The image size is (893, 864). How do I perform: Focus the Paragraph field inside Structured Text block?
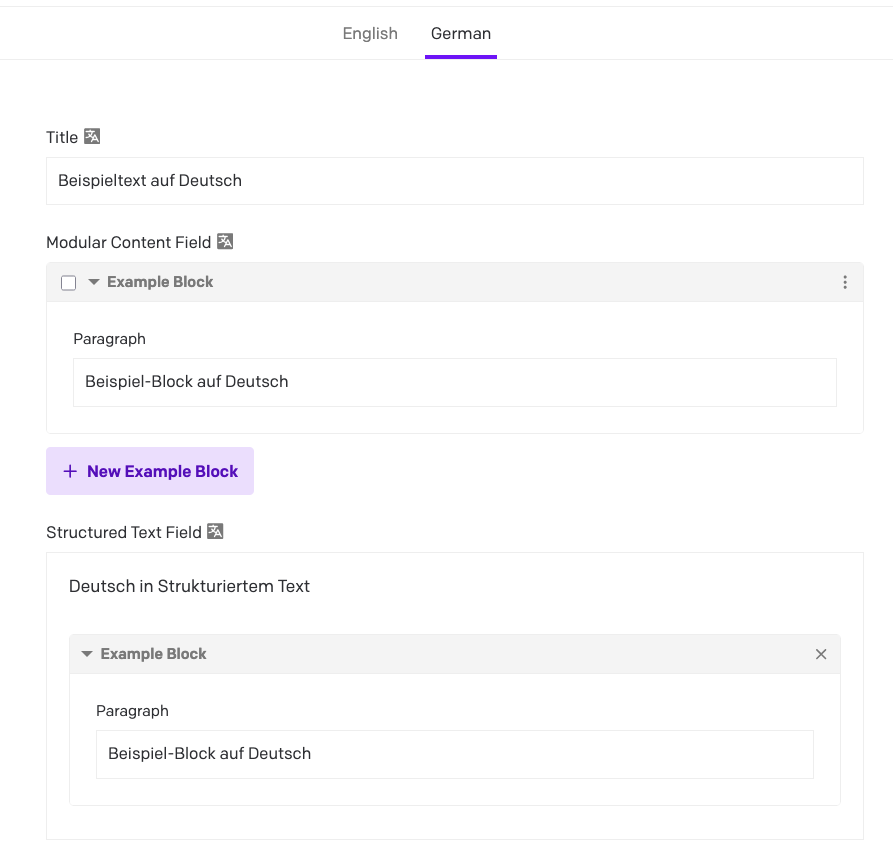[x=454, y=754]
